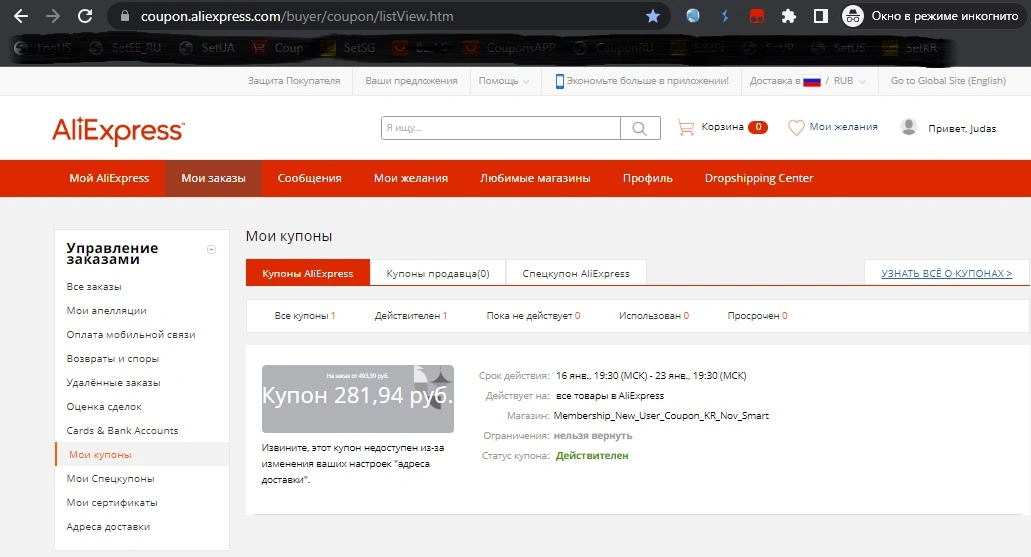
Task: Open the Любимые магазины menu item
Action: [x=535, y=178]
